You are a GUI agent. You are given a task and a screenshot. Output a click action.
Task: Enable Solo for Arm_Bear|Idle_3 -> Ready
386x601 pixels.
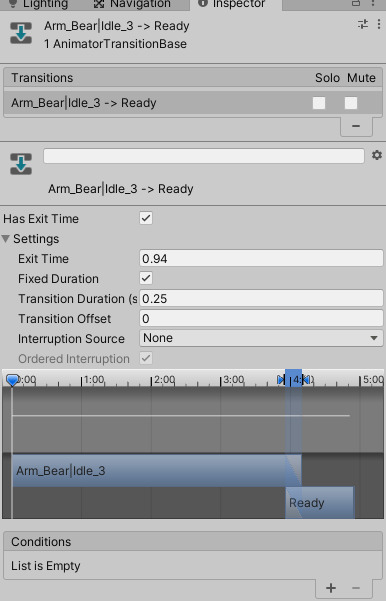[x=319, y=103]
